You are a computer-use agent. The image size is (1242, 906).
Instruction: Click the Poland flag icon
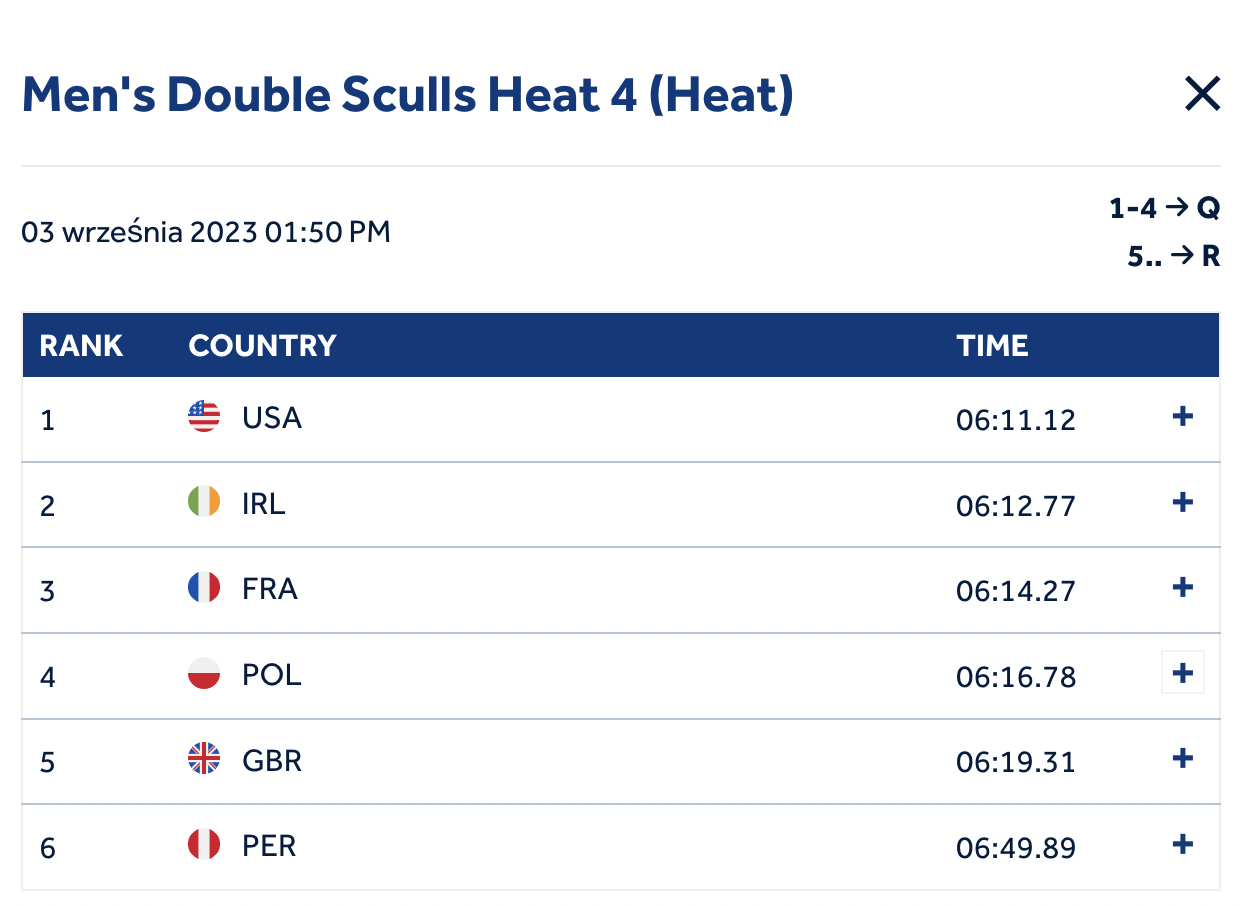tap(204, 673)
